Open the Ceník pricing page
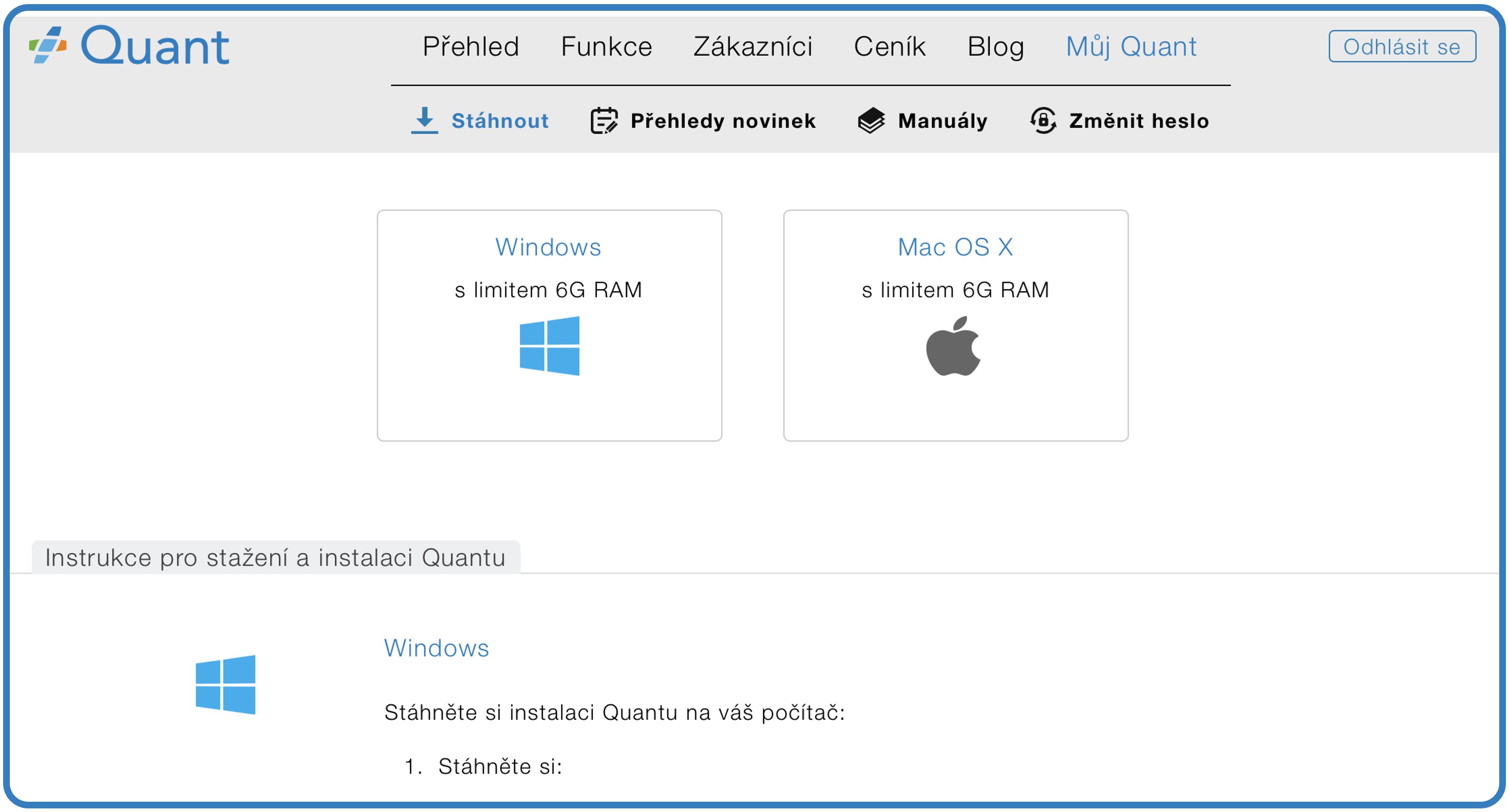The width and height of the screenshot is (1509, 812). coord(889,46)
